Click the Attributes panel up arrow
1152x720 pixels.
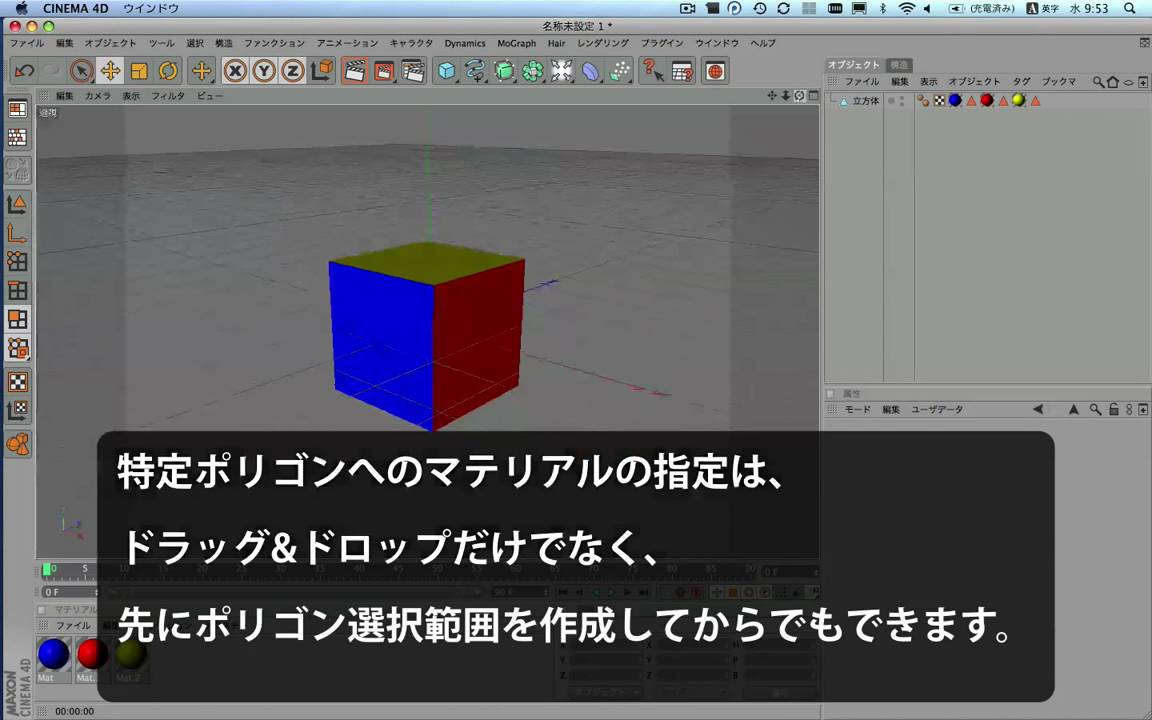[x=1073, y=409]
